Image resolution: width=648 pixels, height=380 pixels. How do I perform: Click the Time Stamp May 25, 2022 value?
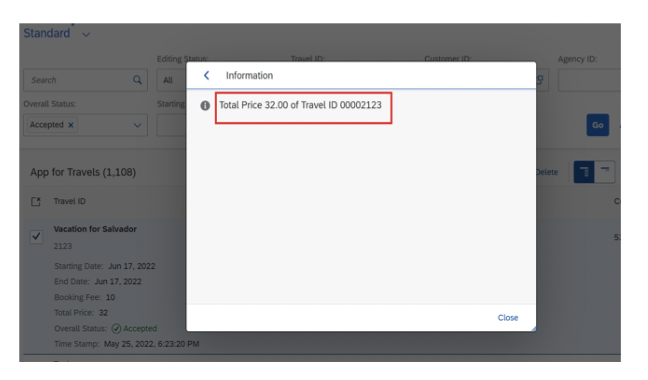[151, 344]
